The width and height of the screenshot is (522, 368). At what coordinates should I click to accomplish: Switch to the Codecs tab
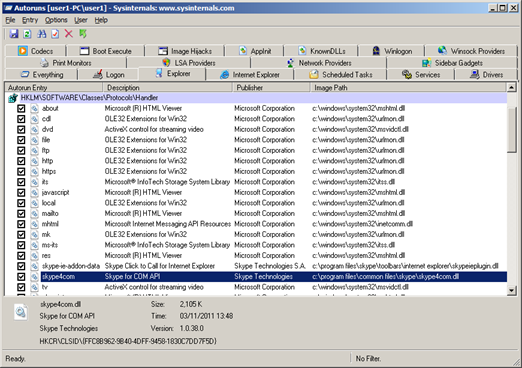tap(35, 51)
